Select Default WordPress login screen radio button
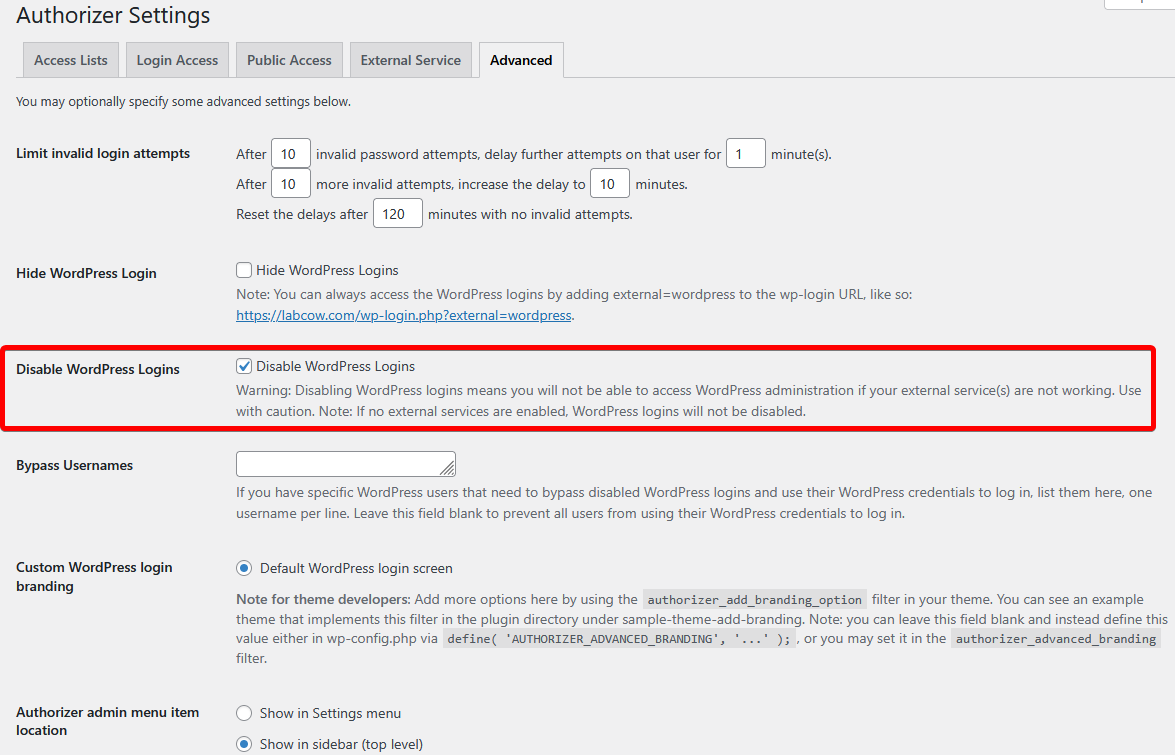The image size is (1175, 755). click(x=244, y=568)
